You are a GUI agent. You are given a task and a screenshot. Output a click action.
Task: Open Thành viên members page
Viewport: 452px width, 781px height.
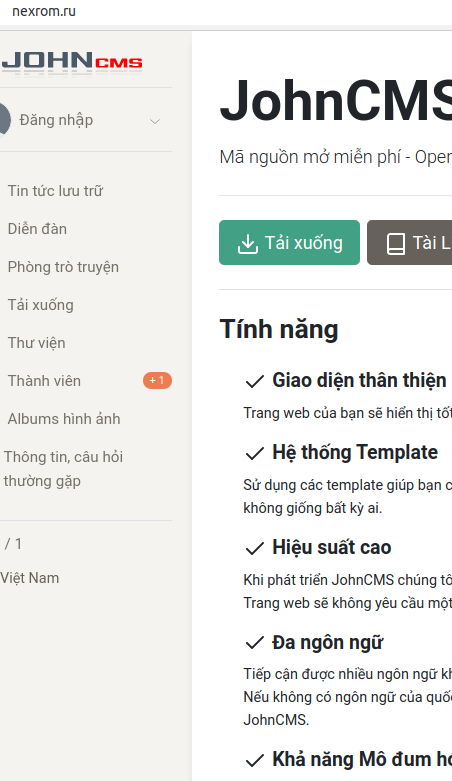coord(44,381)
